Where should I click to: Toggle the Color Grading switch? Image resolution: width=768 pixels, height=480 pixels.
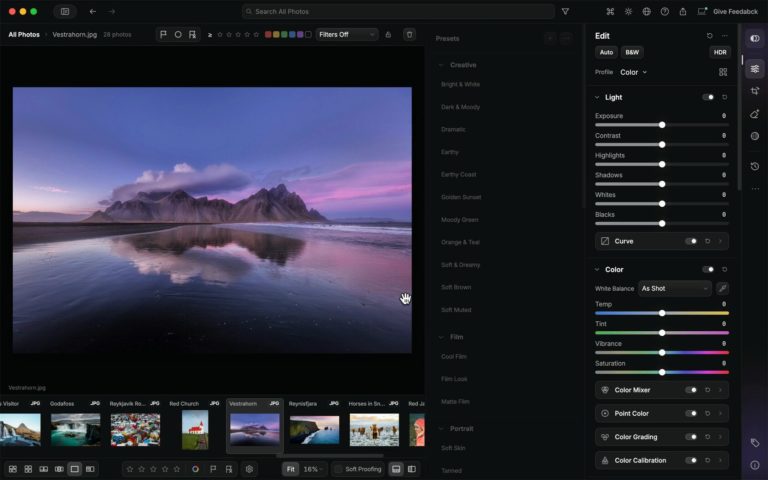point(691,437)
